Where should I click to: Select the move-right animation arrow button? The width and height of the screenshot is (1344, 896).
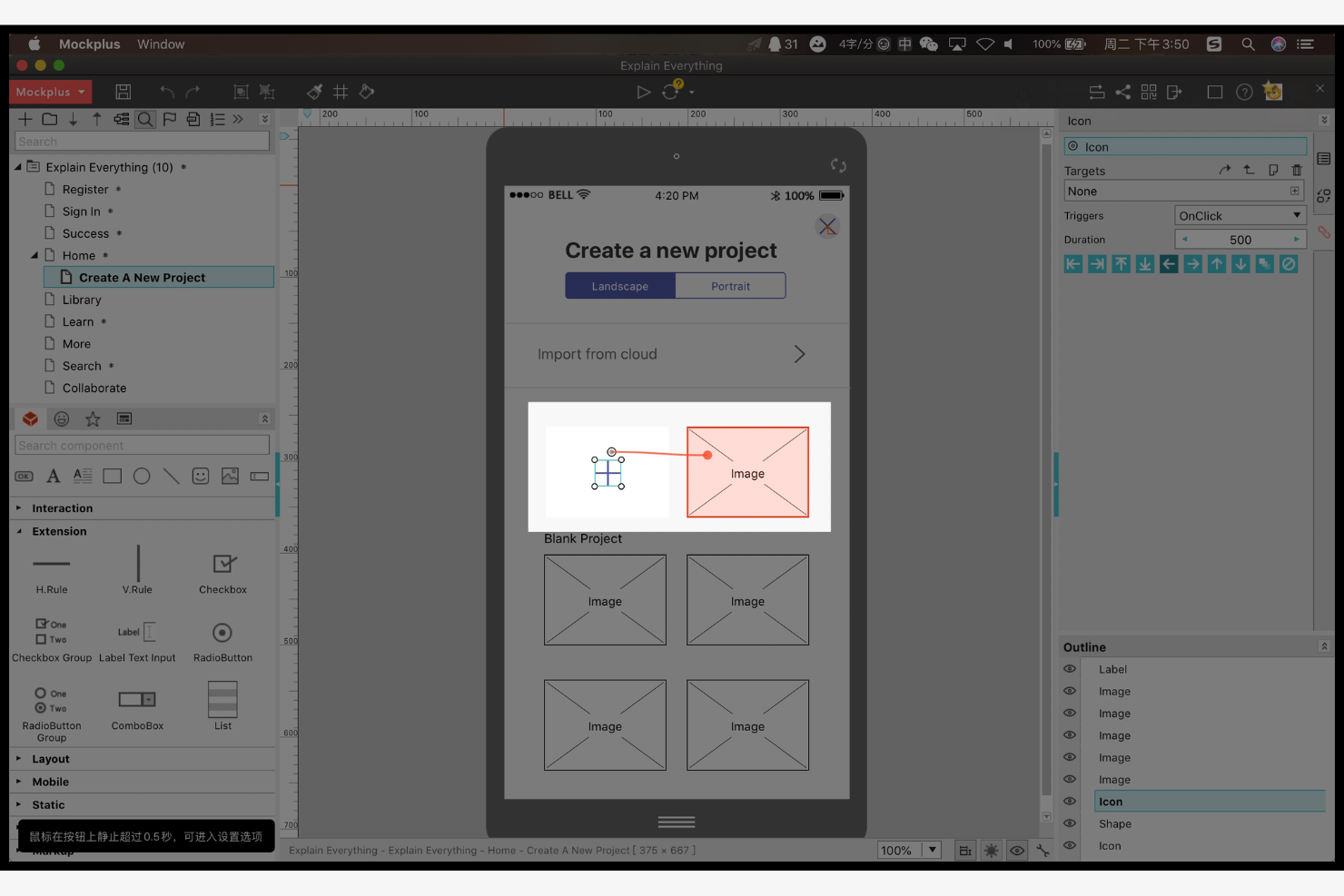(1193, 264)
